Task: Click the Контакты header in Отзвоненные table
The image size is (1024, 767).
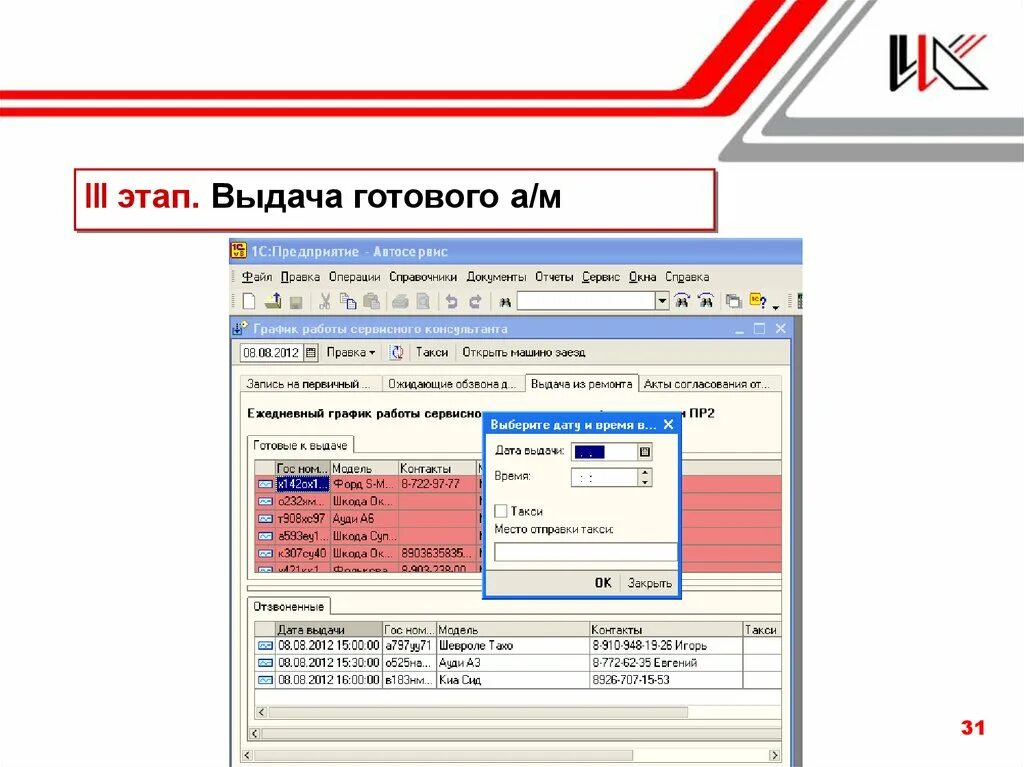Action: 665,630
